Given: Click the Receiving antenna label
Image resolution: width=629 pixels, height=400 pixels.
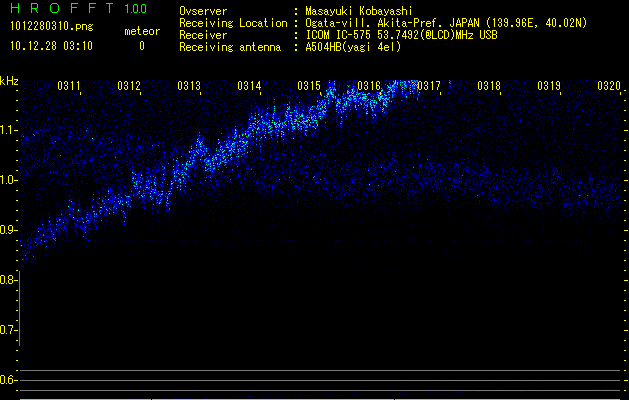Looking at the screenshot, I should (x=230, y=47).
